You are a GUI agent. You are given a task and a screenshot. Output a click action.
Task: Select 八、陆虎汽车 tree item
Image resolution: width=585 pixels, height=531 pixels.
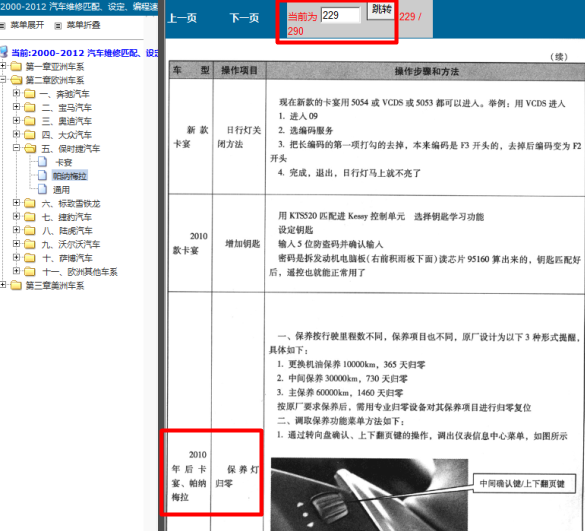66,231
